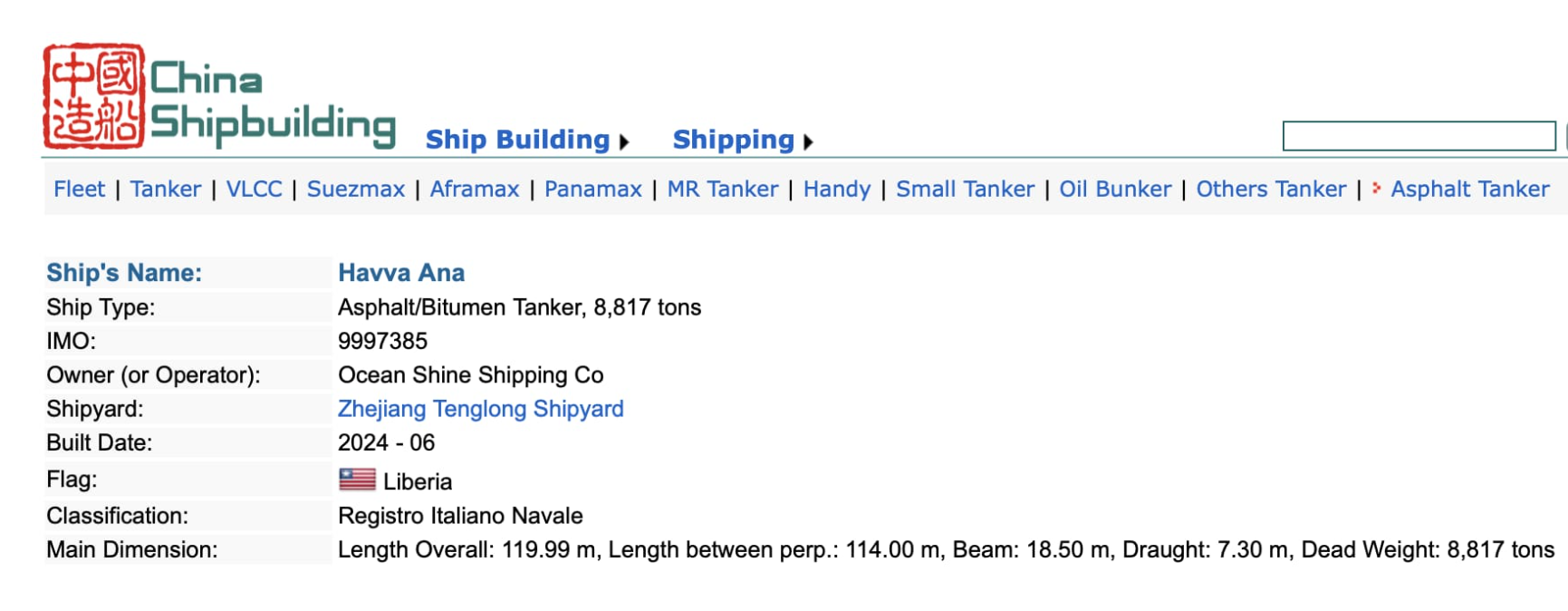Open the Panamax category link
The width and height of the screenshot is (1568, 611).
point(593,189)
